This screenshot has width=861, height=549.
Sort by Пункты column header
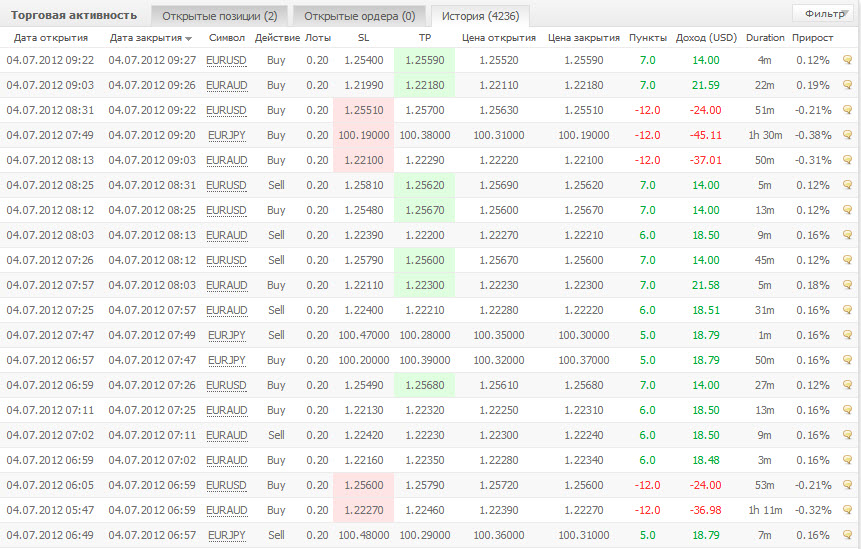tap(648, 38)
